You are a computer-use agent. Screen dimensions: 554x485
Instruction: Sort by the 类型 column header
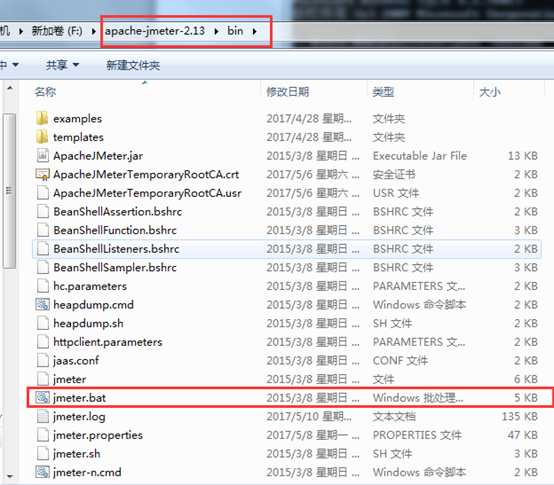pyautogui.click(x=383, y=92)
